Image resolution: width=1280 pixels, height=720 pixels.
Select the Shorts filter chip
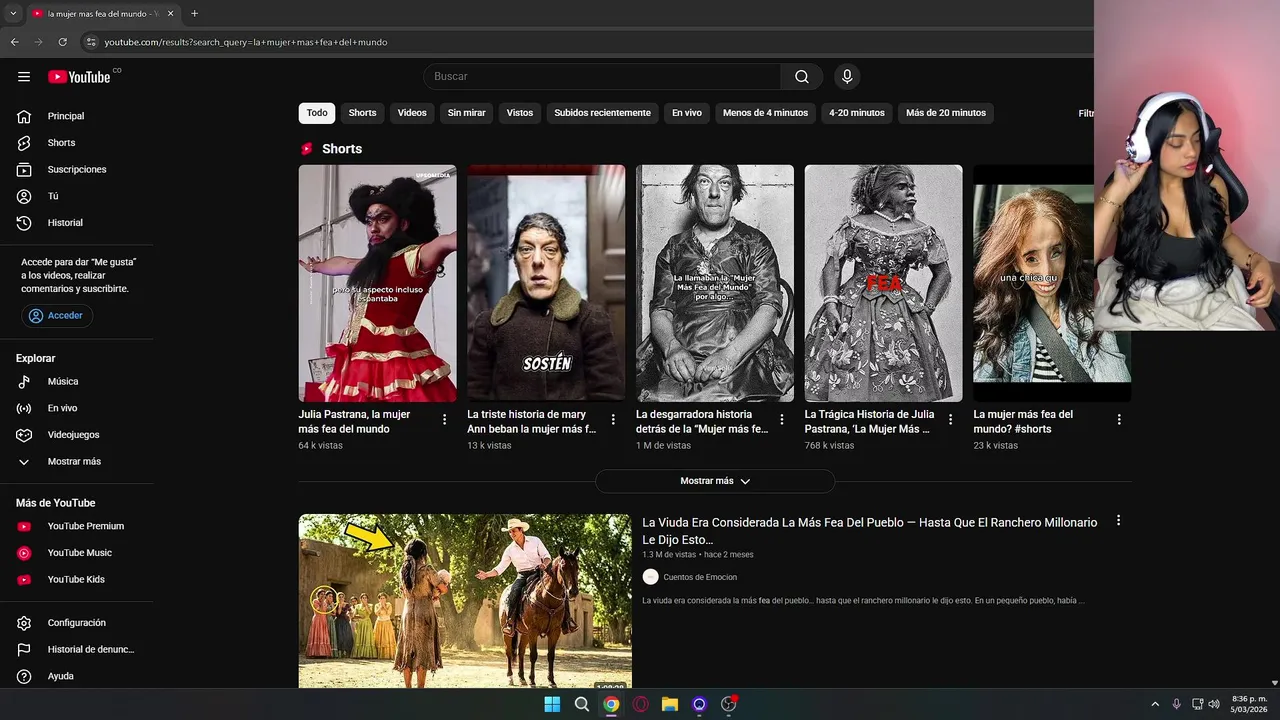[362, 113]
